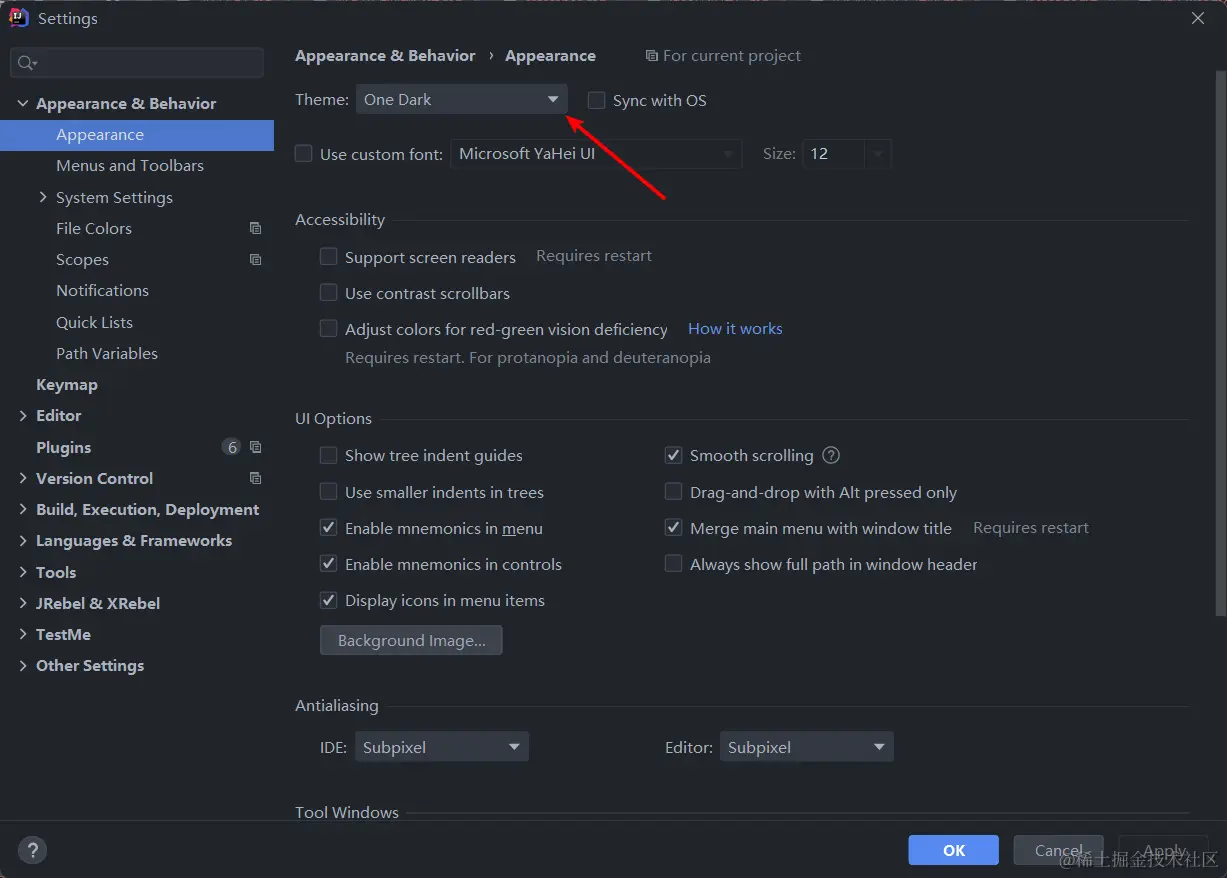Click the Smooth scrolling help question icon
The height and width of the screenshot is (878, 1227).
pyautogui.click(x=831, y=455)
